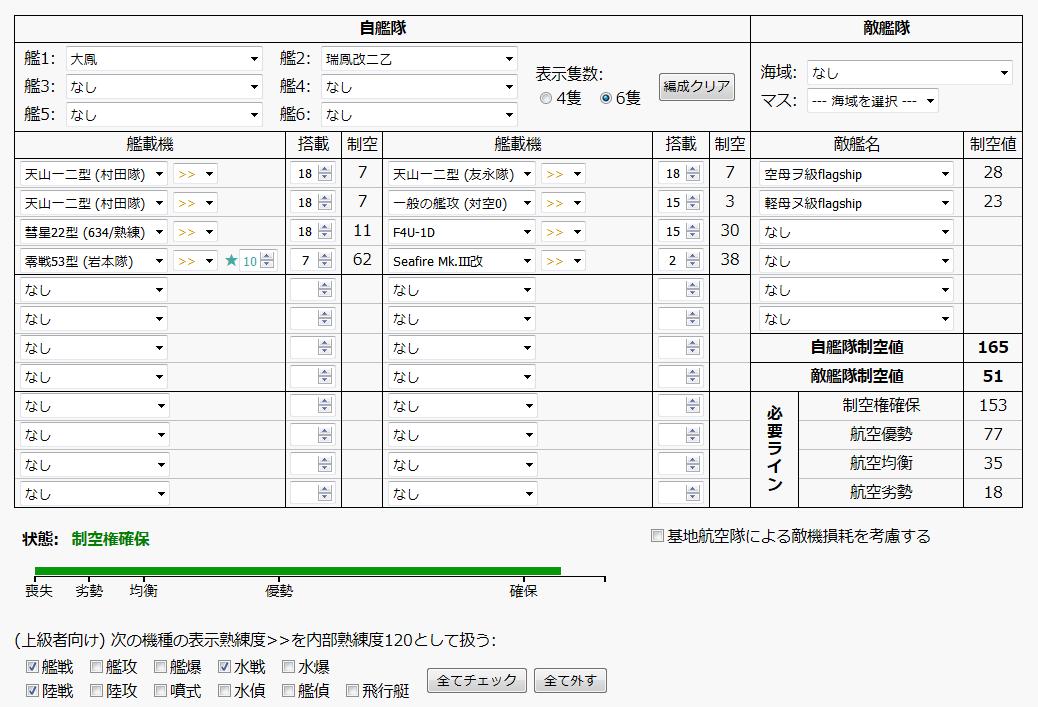Open the 零戦53型 (岩本隊) aircraft dropdown
This screenshot has width=1038, height=707.
(x=93, y=261)
